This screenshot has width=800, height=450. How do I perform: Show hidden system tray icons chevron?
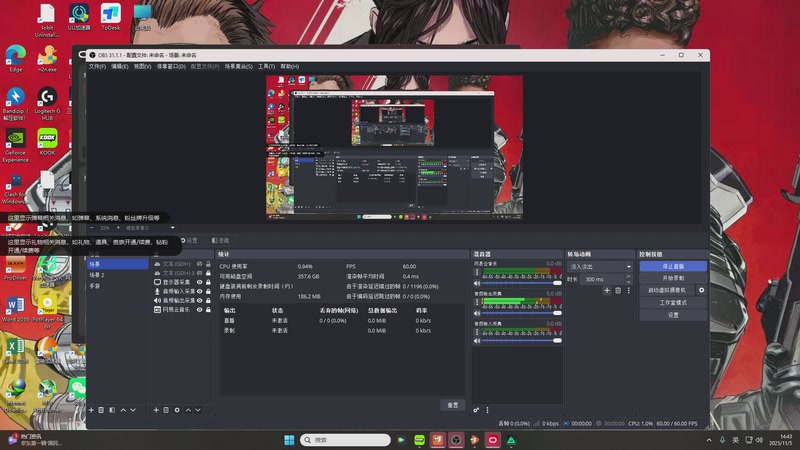point(709,440)
